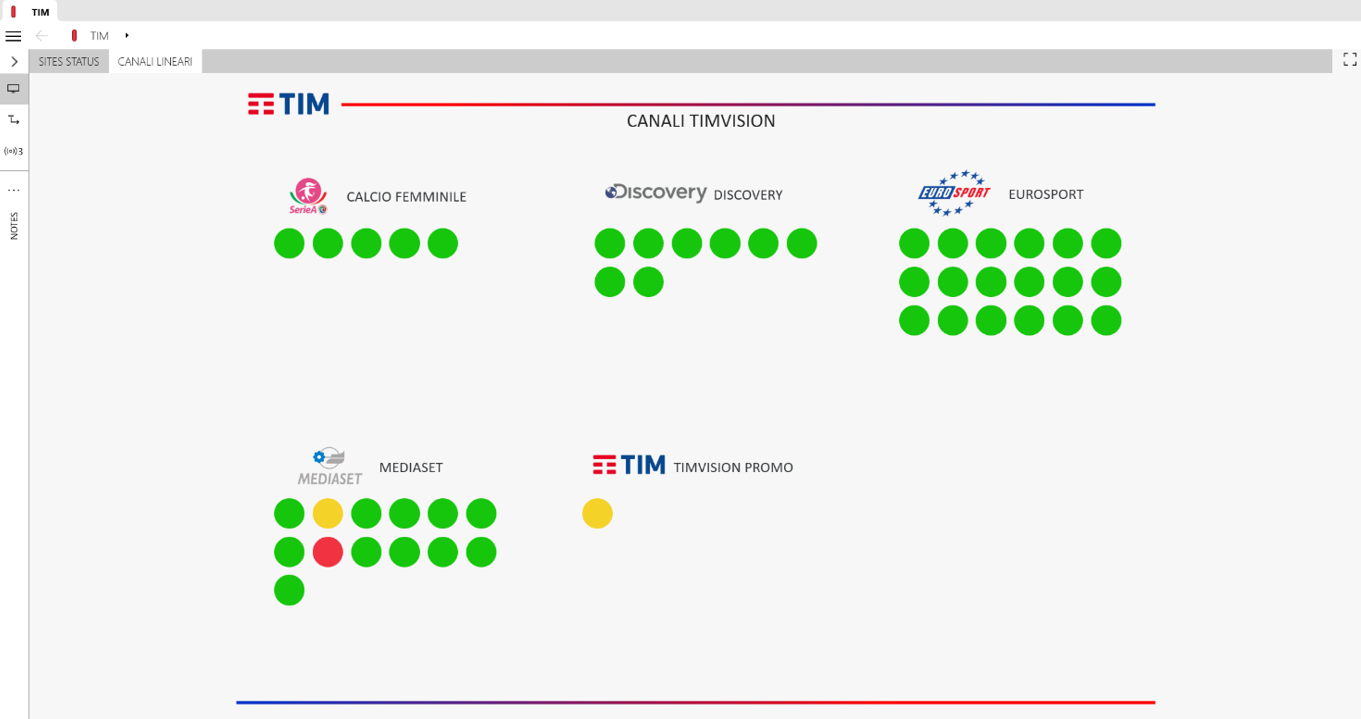Click the EUROSPORT group label
1361x719 pixels.
1046,195
